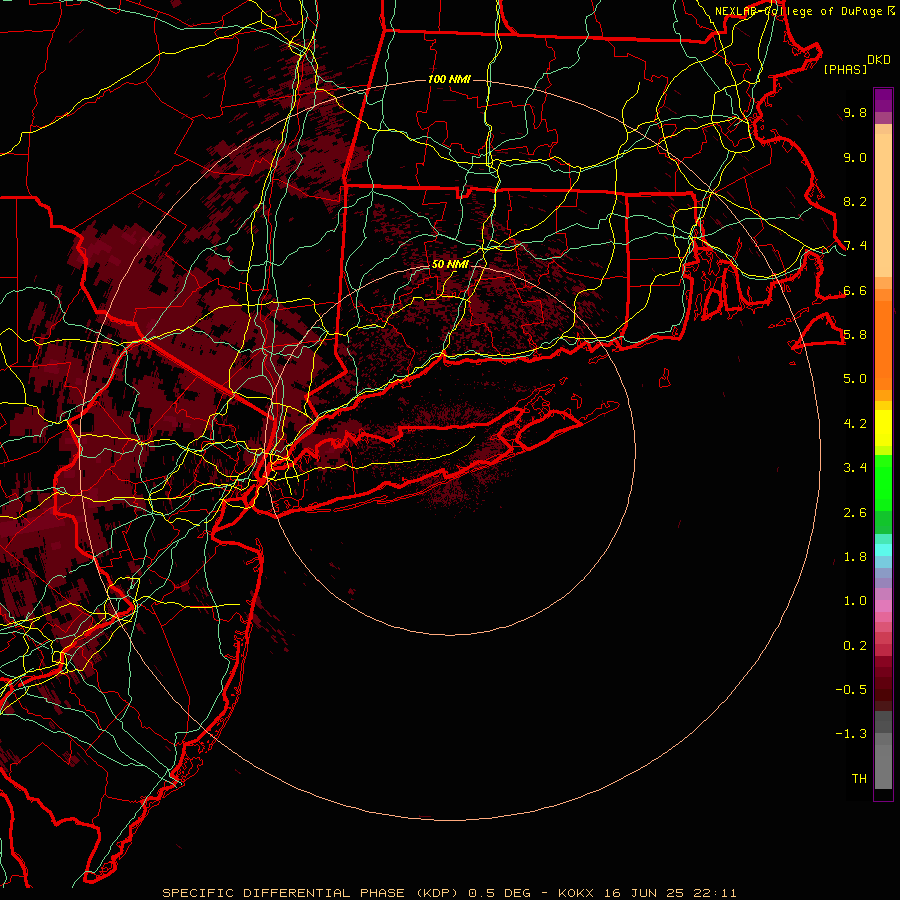Select the 6.6 scale value
The height and width of the screenshot is (900, 900).
click(x=855, y=290)
